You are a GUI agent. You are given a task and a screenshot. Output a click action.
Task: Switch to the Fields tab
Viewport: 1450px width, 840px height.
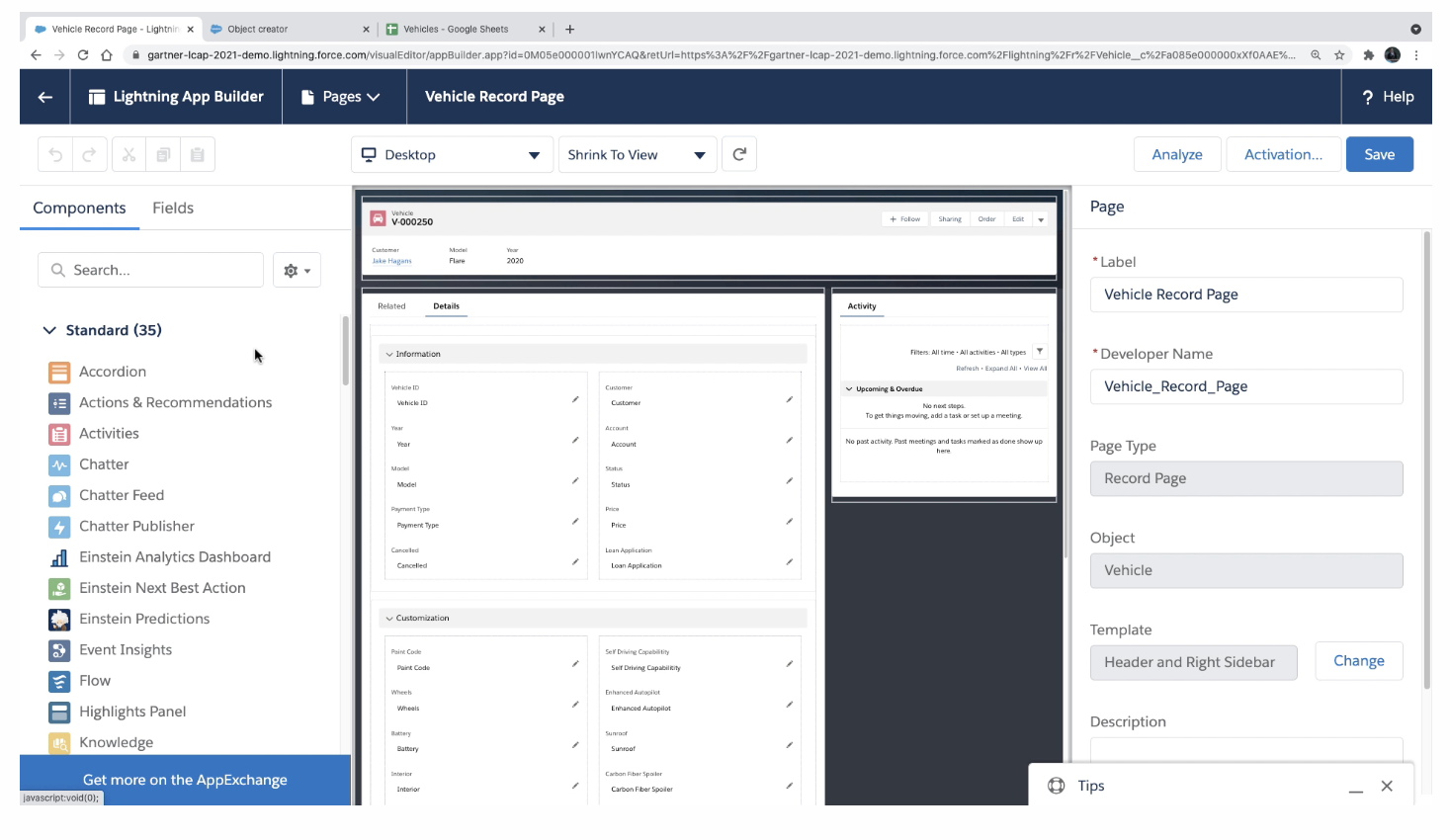click(x=173, y=208)
